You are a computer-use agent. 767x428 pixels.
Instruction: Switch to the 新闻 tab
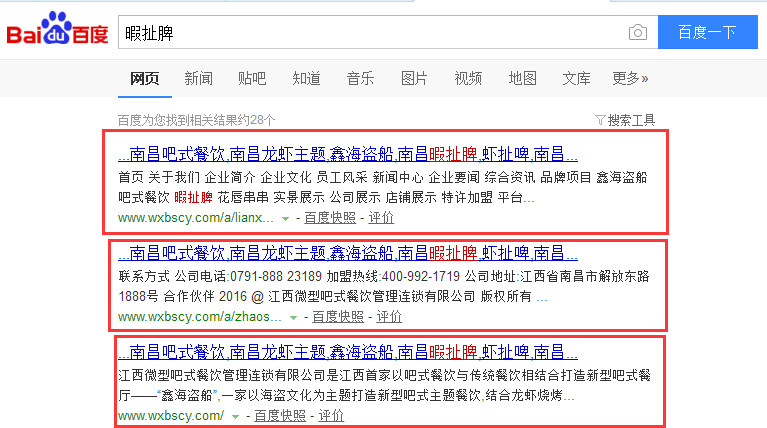[198, 78]
